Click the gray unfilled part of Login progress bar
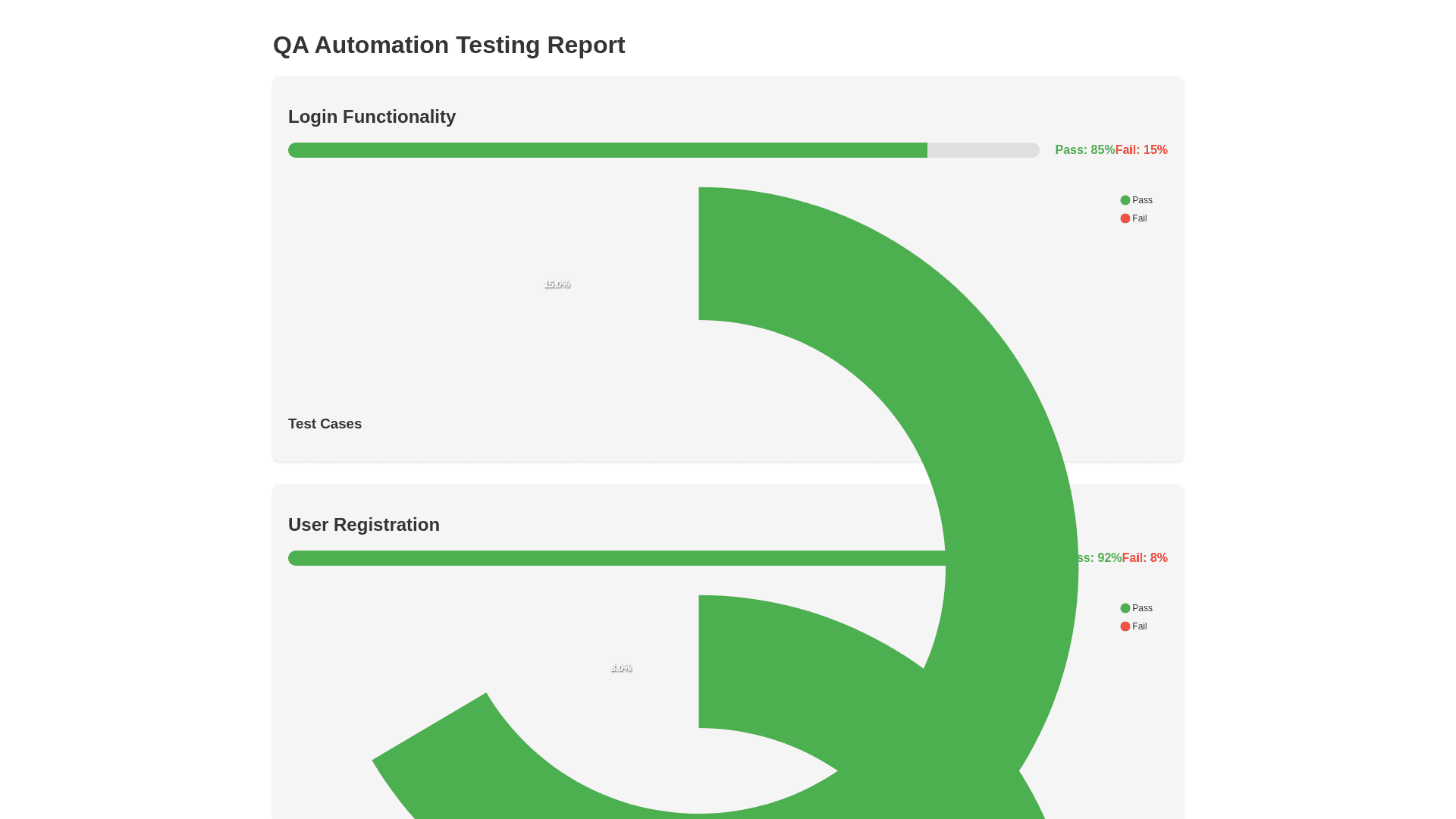 (x=983, y=150)
